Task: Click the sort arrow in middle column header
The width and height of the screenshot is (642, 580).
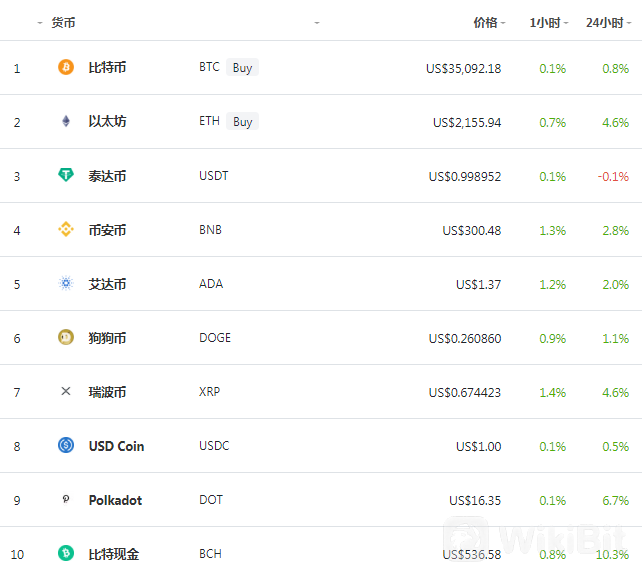Action: coord(317,23)
